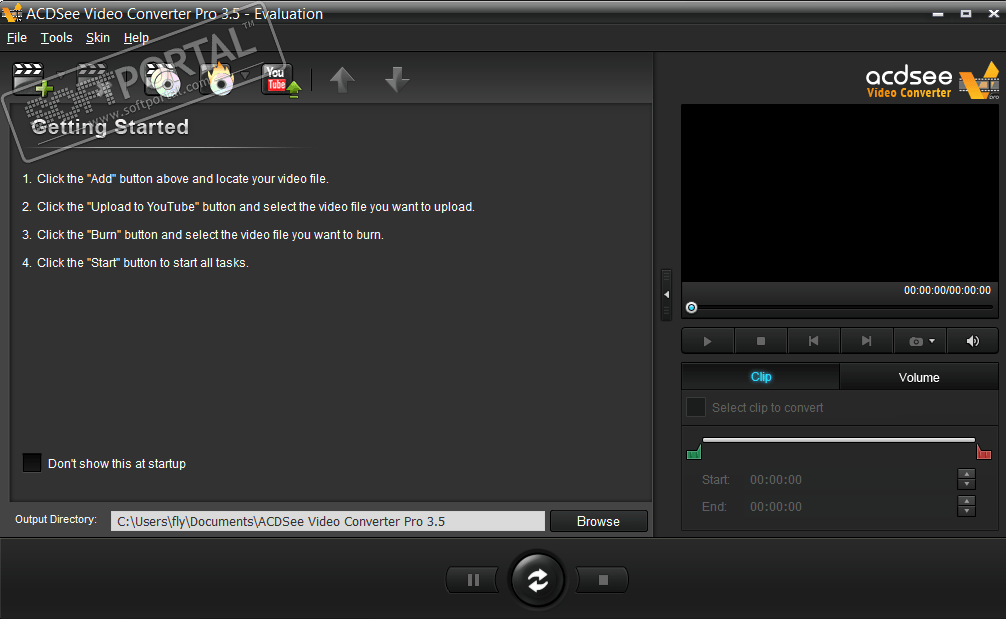
Task: Click step 2 about Upload to YouTube
Action: [248, 207]
